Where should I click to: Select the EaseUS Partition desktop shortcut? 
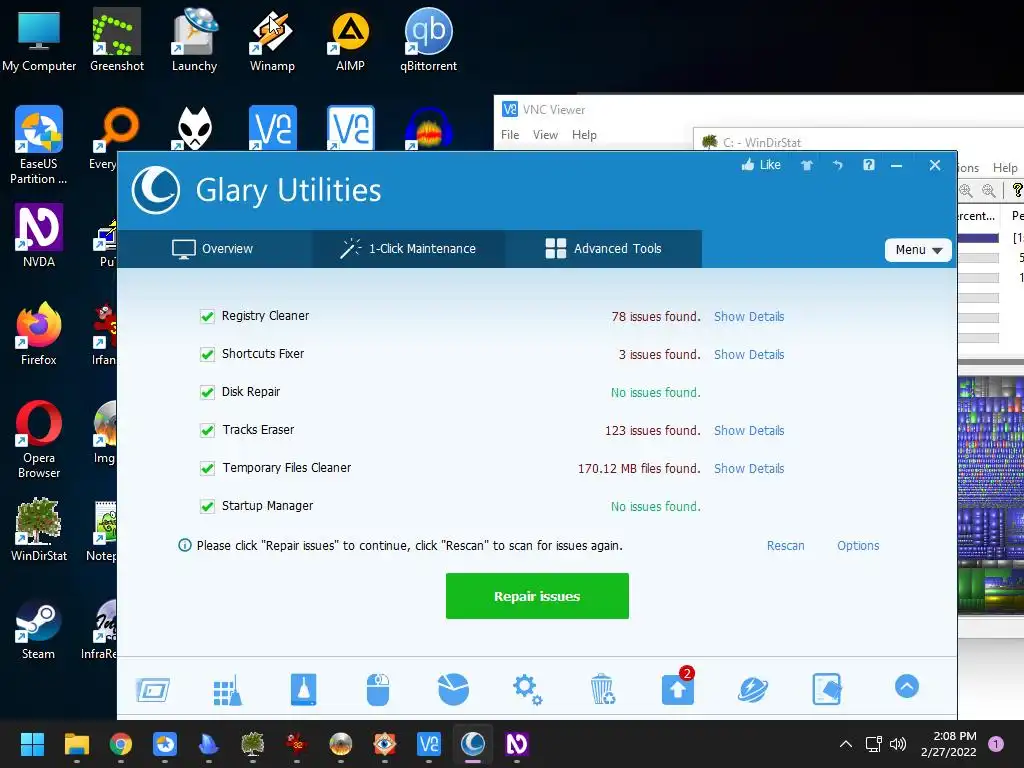point(39,145)
